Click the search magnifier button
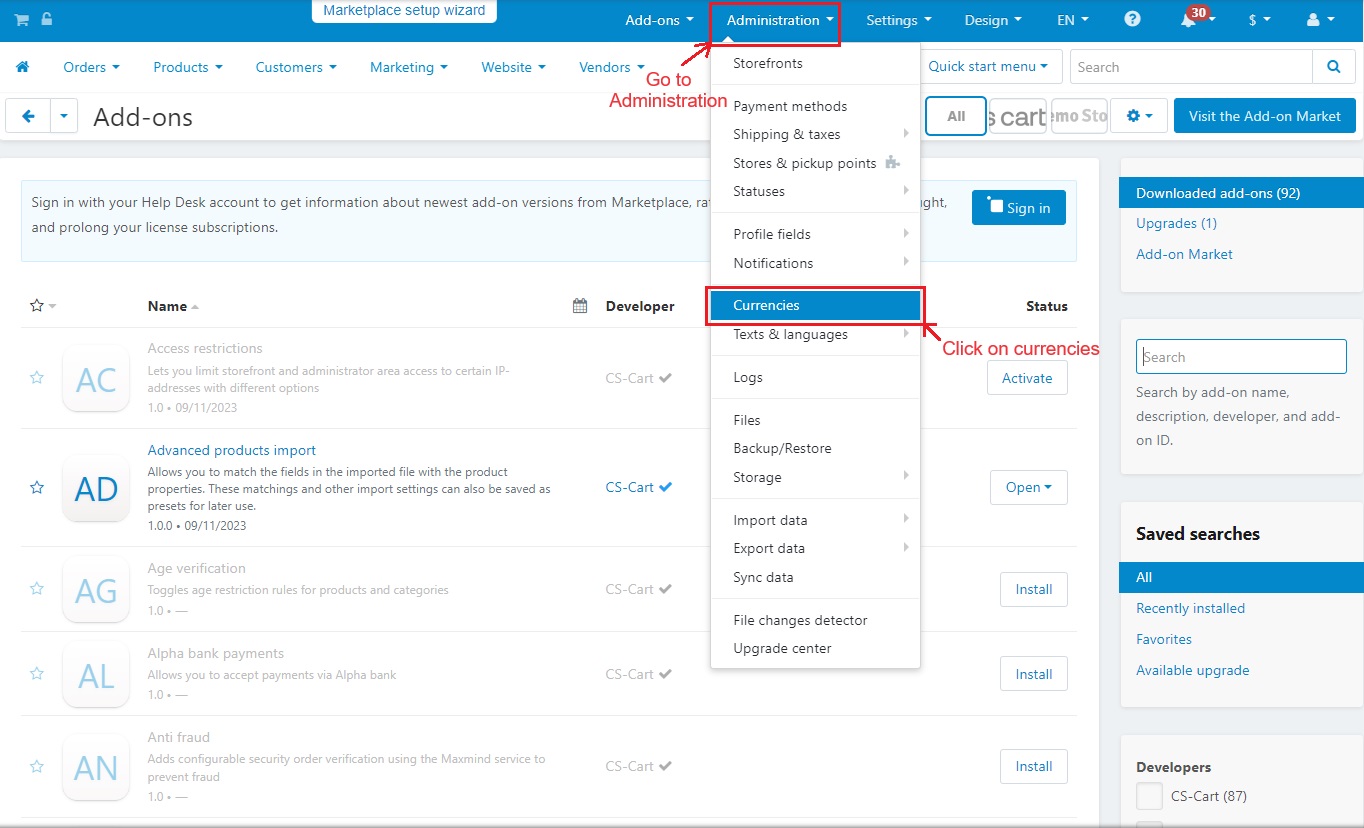The width and height of the screenshot is (1364, 828). (x=1333, y=67)
